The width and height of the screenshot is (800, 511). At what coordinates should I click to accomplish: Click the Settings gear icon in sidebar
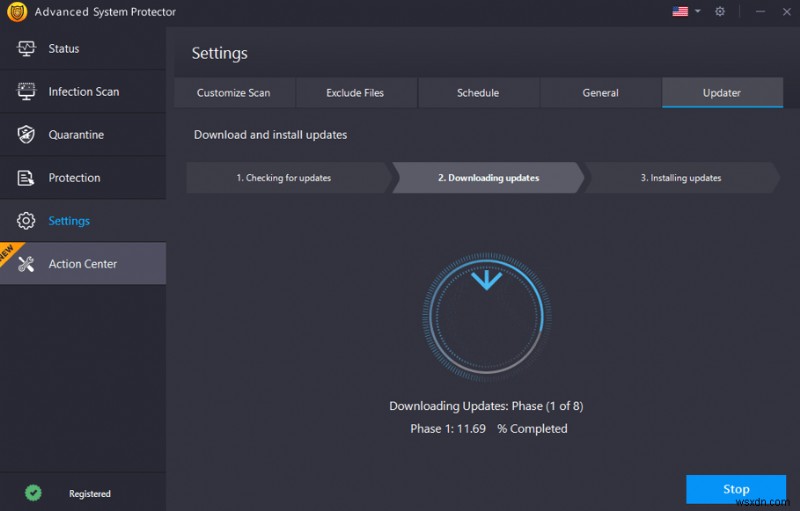26,221
